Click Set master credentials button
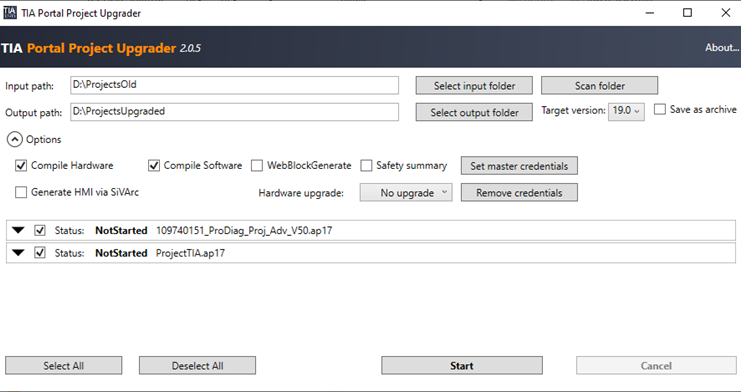 click(519, 166)
